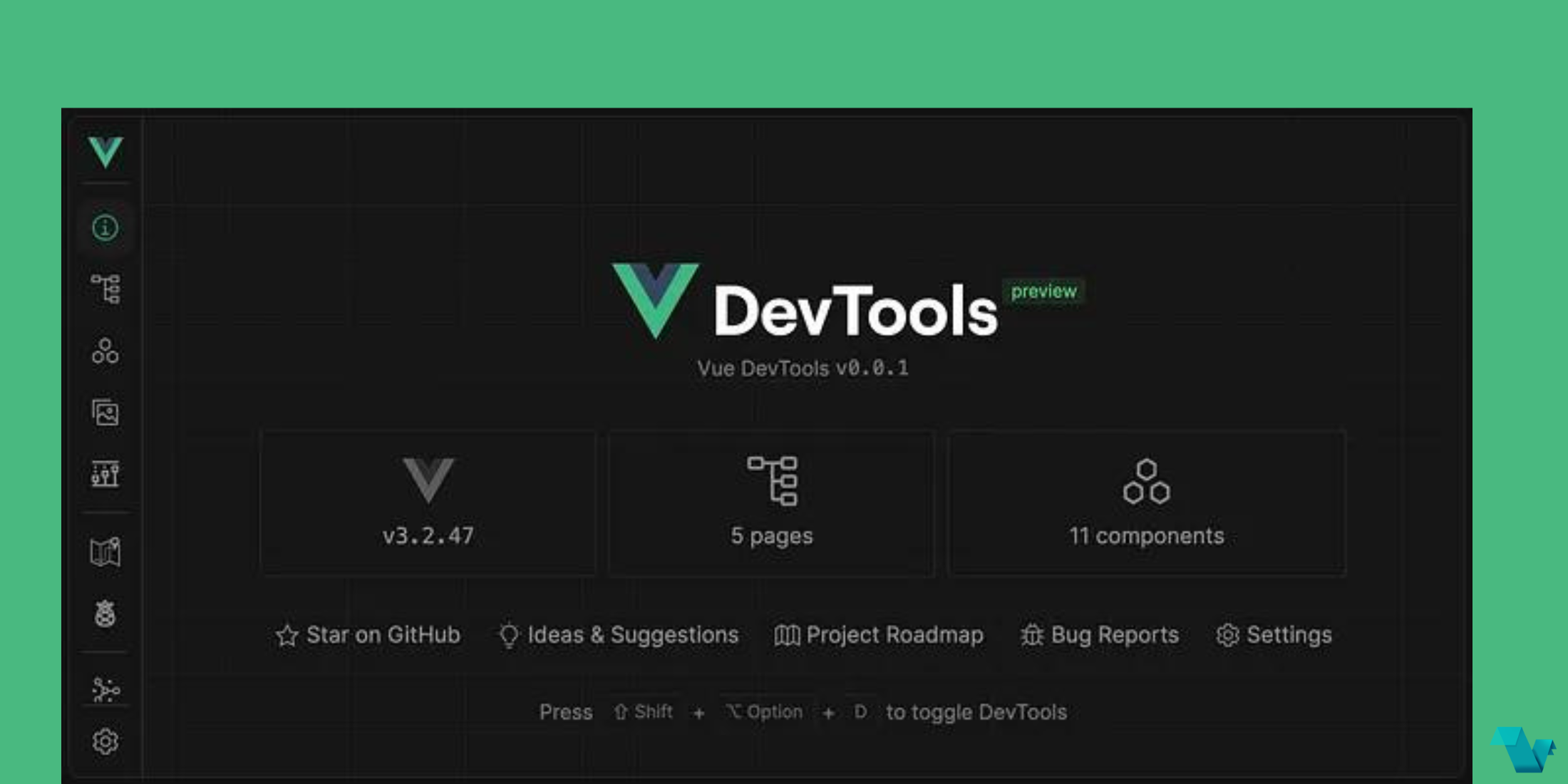Open Bug Reports link
This screenshot has width=1568, height=784.
point(1100,634)
